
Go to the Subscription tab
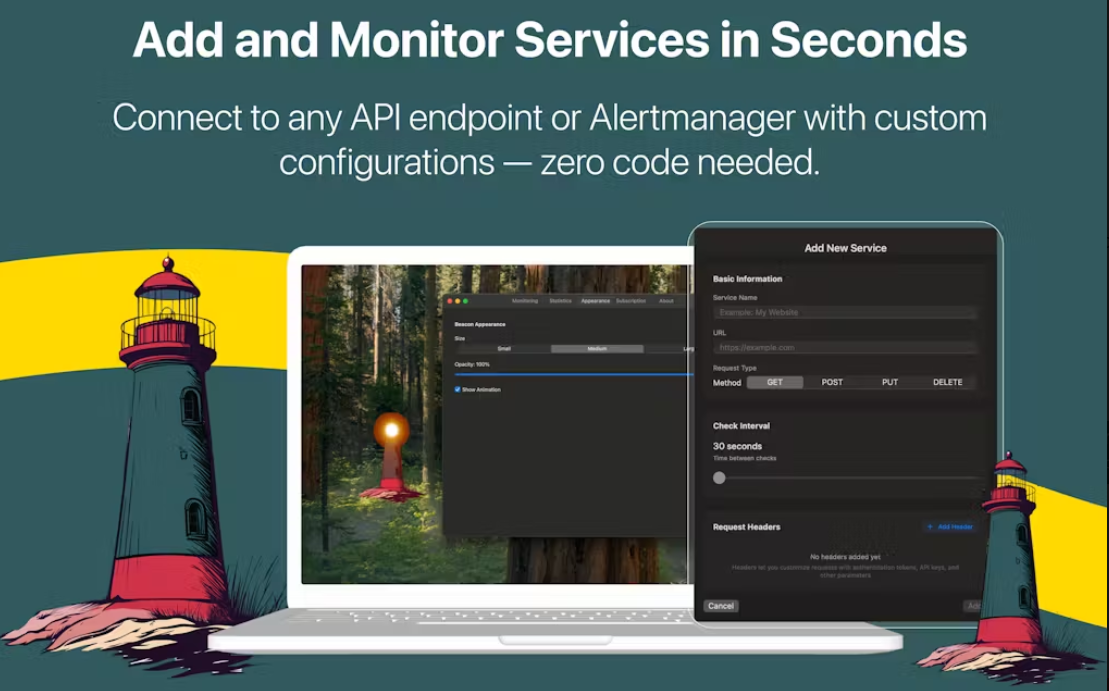[630, 301]
